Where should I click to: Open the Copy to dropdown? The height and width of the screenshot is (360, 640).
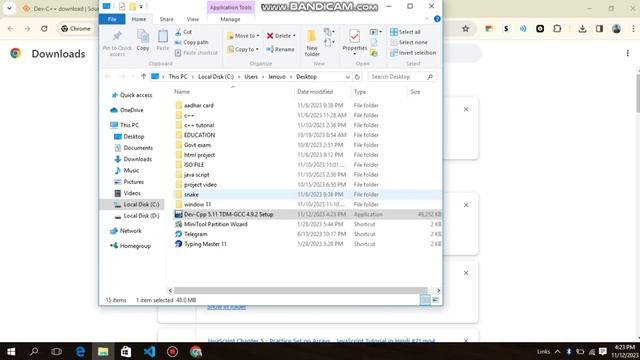[x=243, y=49]
